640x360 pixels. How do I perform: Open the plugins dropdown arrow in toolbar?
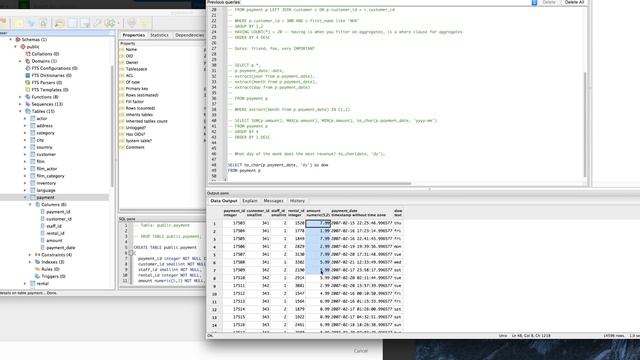click(x=119, y=23)
